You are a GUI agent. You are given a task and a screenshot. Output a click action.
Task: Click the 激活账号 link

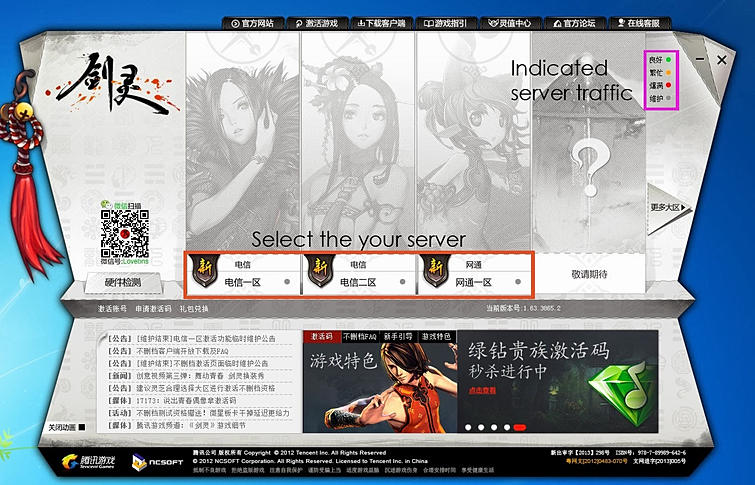pyautogui.click(x=112, y=309)
